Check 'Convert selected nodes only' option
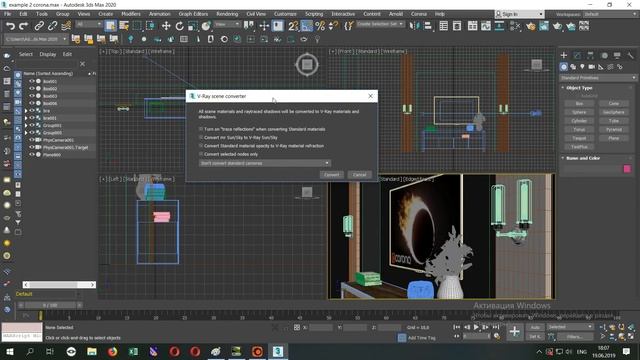Screen dimensions: 640x360 pos(201,154)
